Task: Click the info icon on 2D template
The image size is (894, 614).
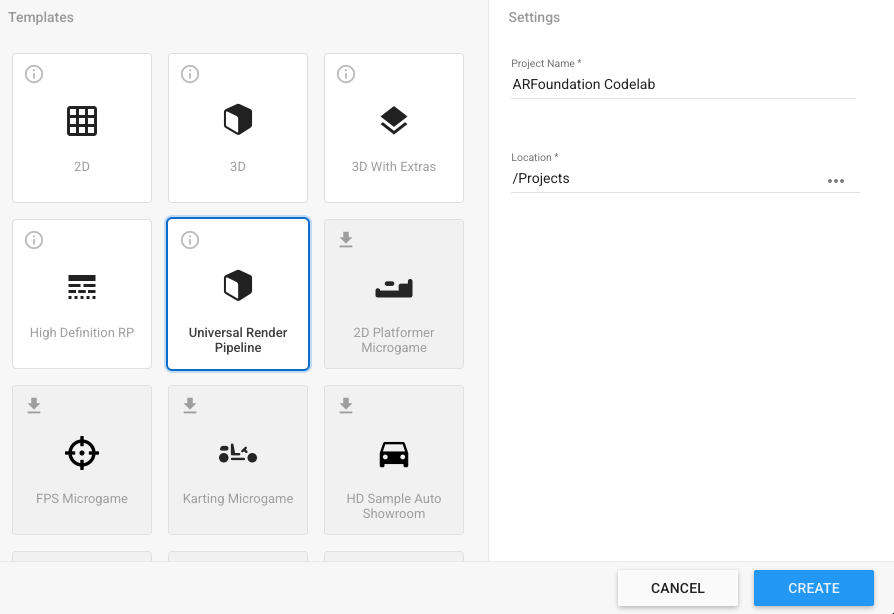Action: pyautogui.click(x=34, y=74)
